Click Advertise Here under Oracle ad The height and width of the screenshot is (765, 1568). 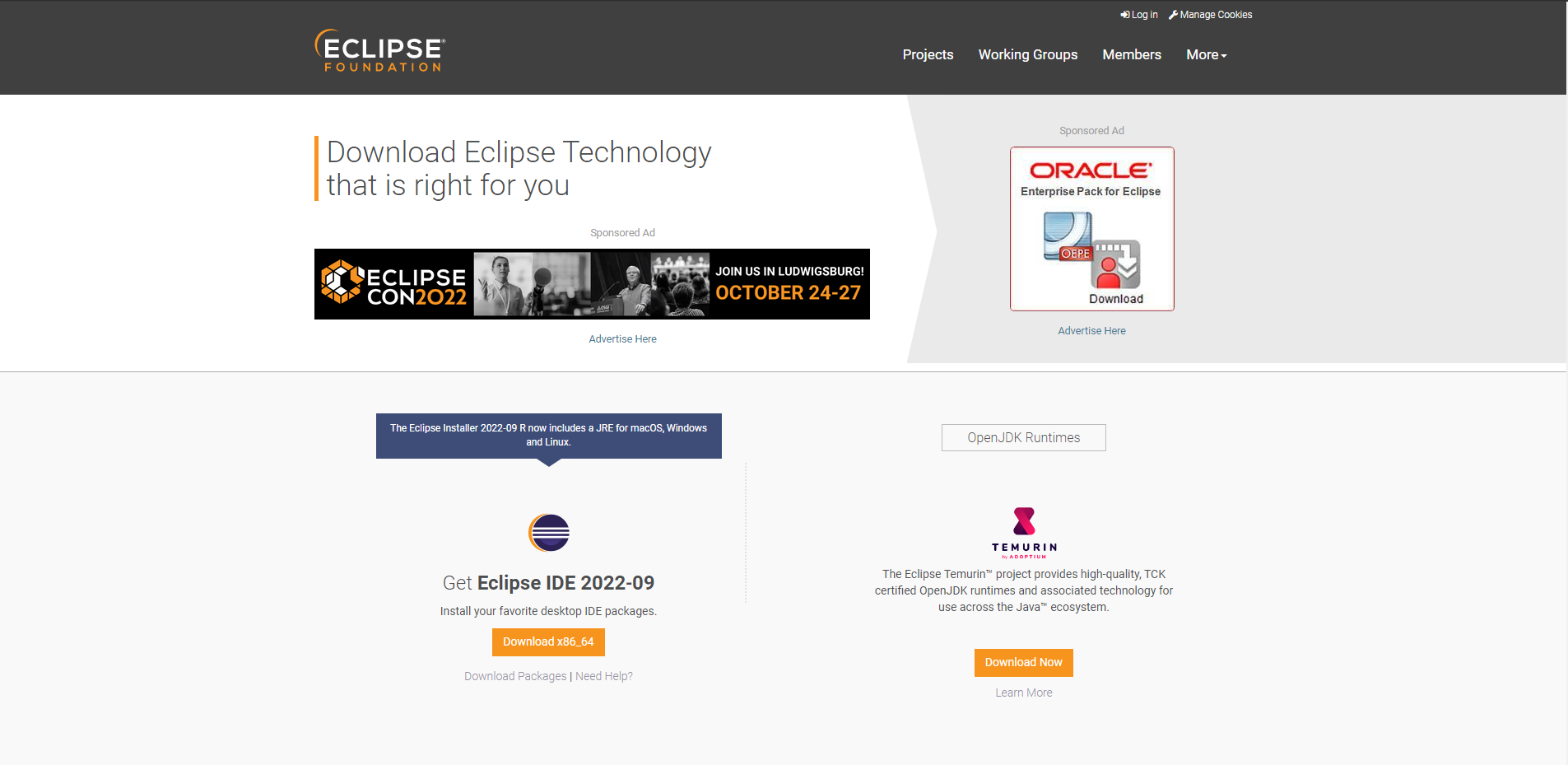(1091, 331)
